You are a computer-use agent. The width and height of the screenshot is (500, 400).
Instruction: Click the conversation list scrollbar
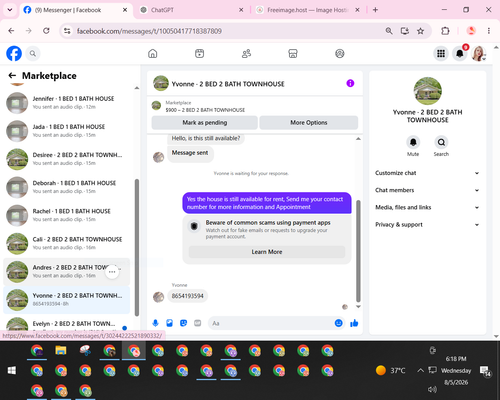[x=137, y=247]
